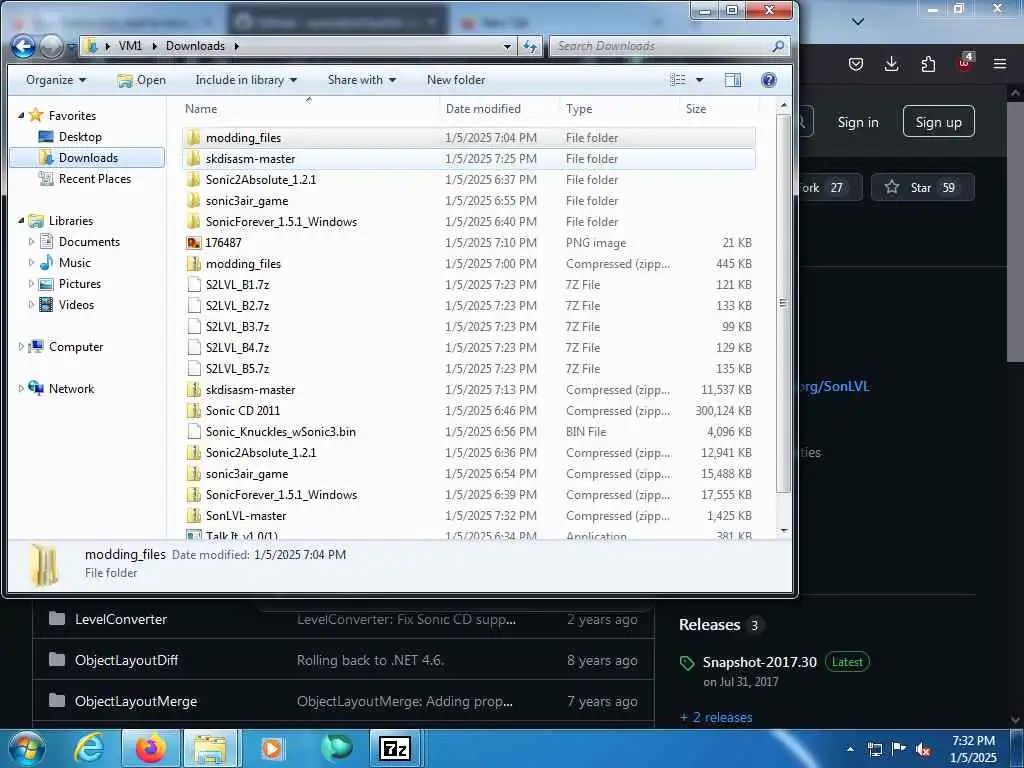Select the 176487 PNG image file icon

tap(193, 243)
